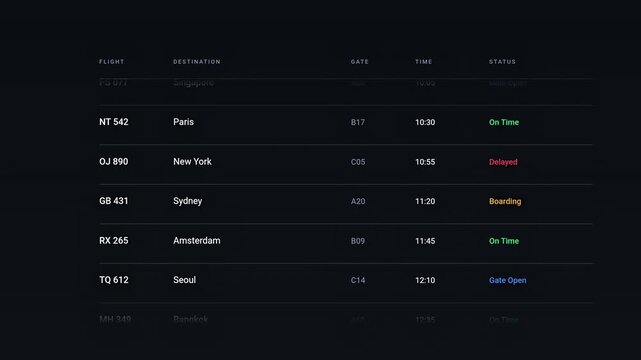Click the GATE column header
The width and height of the screenshot is (641, 360).
coord(360,62)
